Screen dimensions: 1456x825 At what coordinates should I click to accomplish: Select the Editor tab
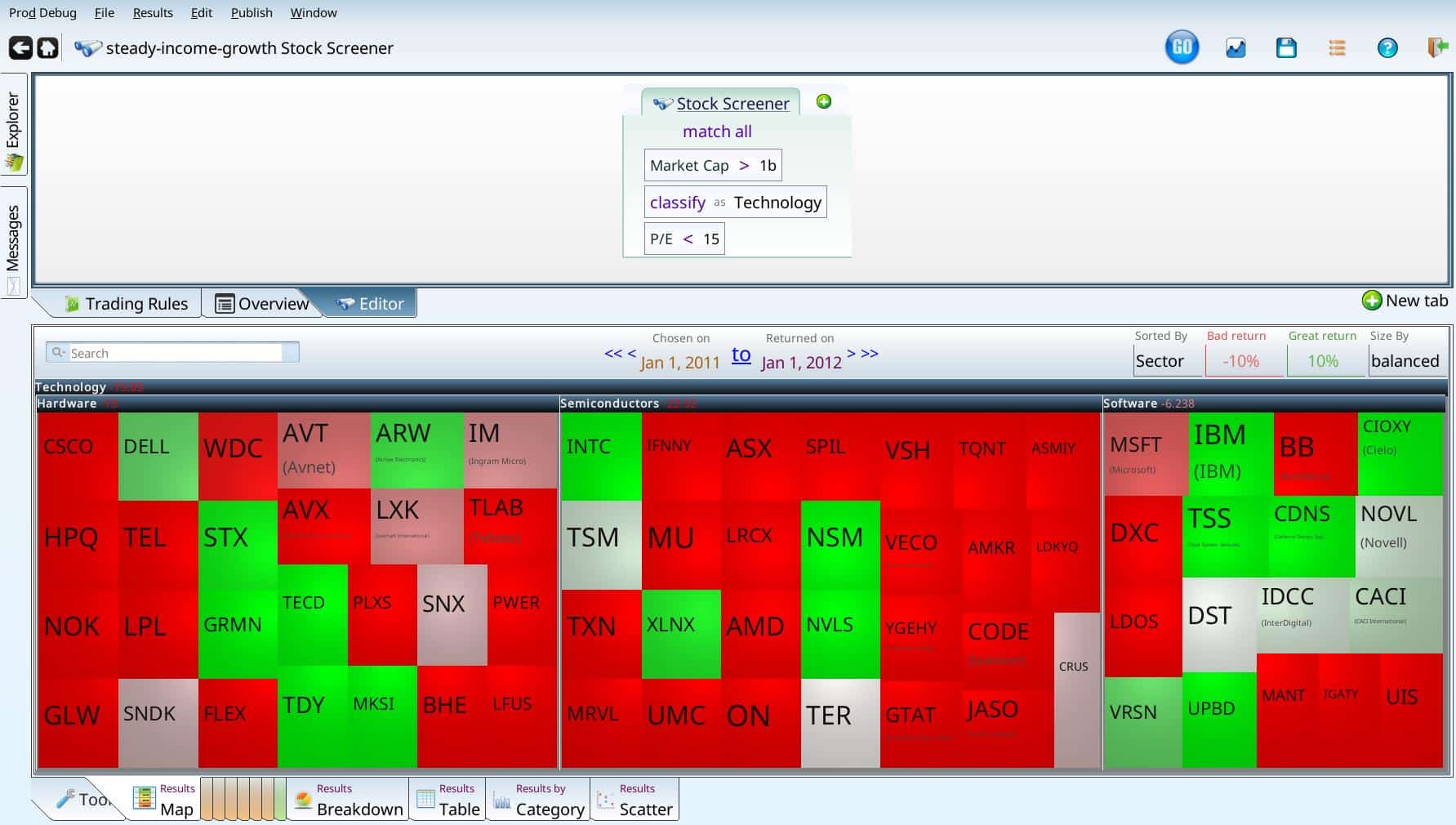[x=370, y=304]
